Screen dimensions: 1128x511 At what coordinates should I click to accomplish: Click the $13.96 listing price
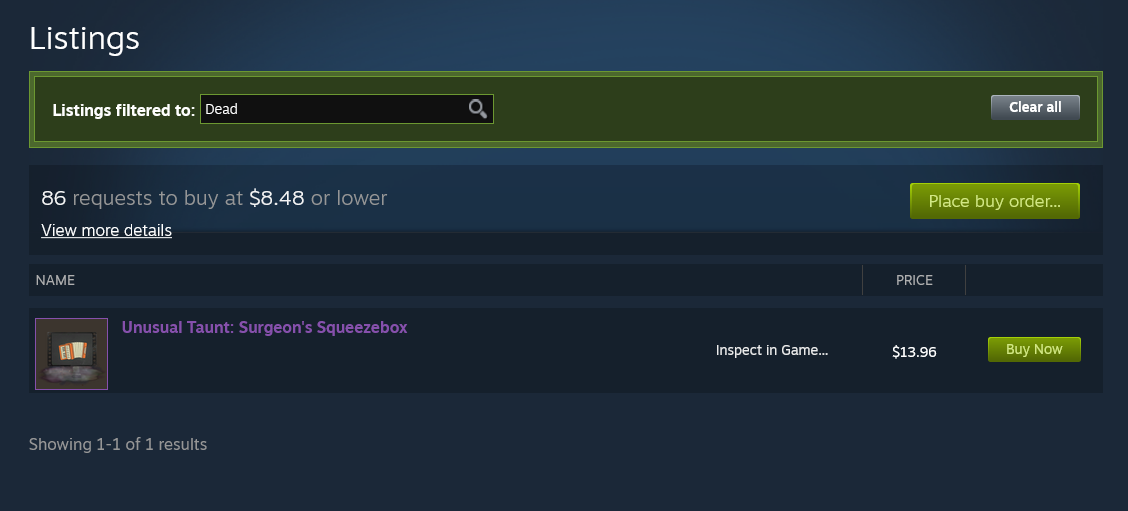914,352
